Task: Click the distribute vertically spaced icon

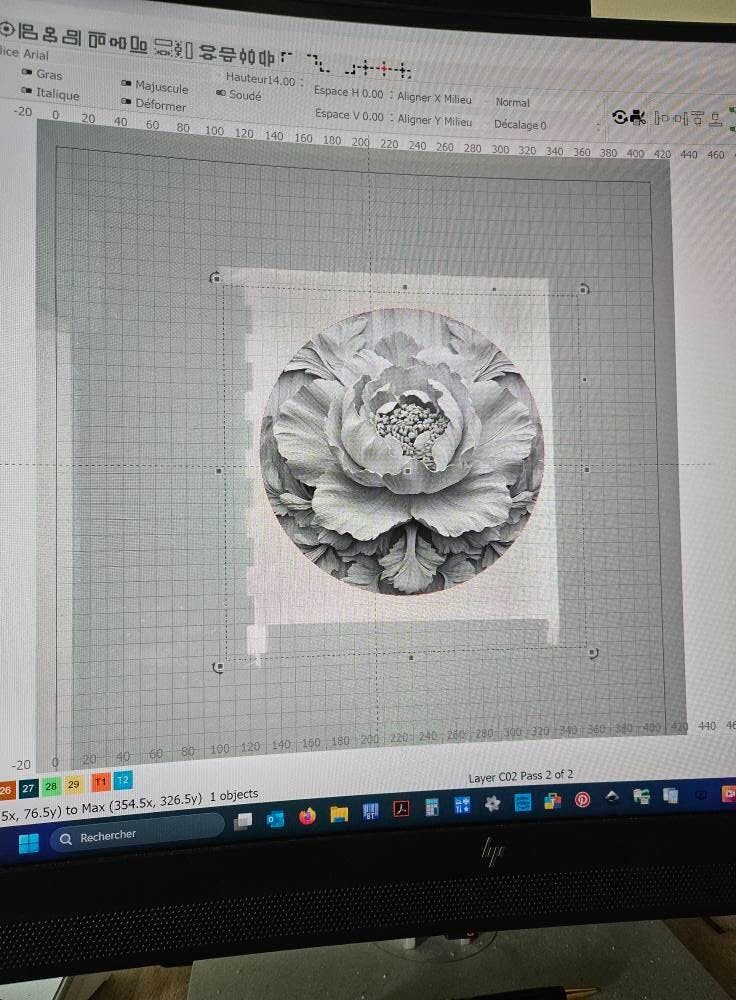Action: click(x=209, y=52)
